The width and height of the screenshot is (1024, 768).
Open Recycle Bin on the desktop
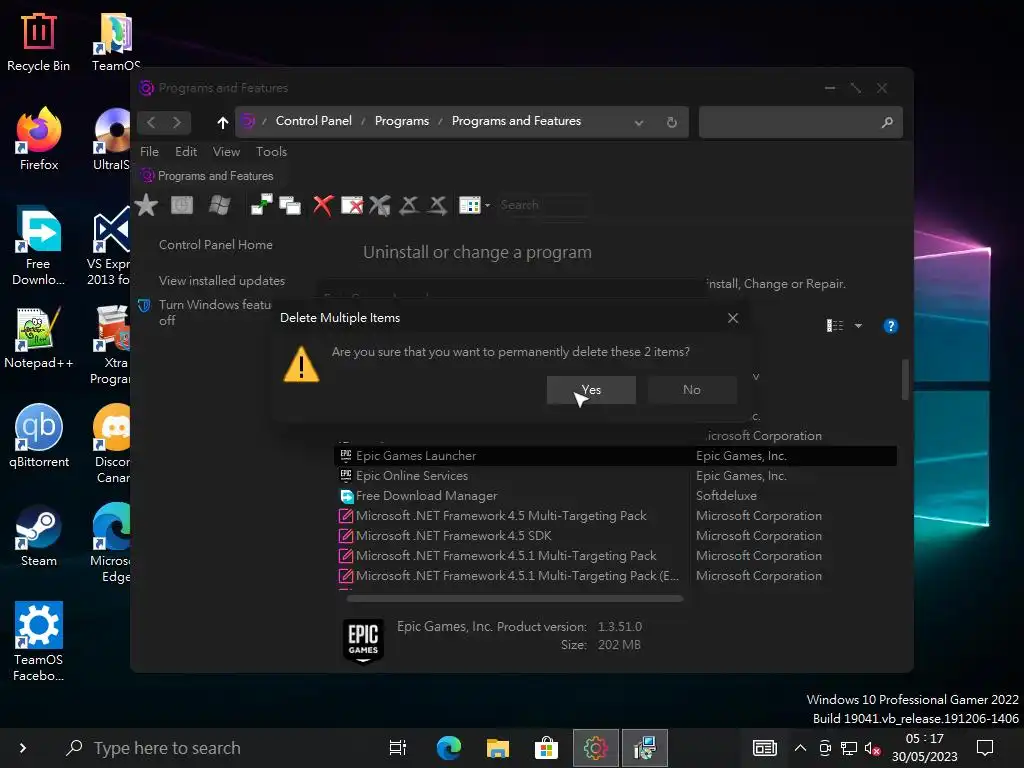tap(38, 42)
